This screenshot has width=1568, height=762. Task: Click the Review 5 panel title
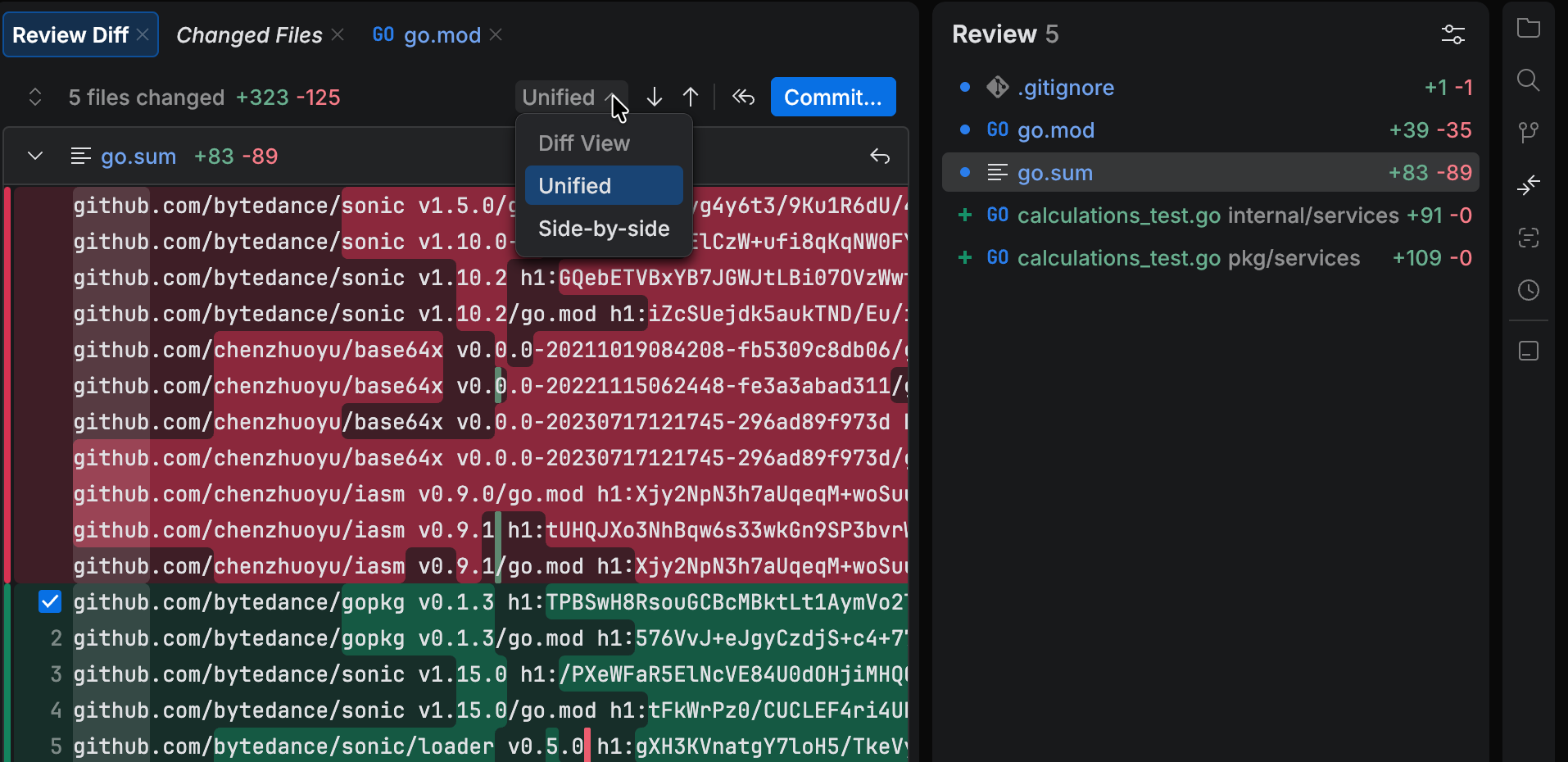point(1005,34)
